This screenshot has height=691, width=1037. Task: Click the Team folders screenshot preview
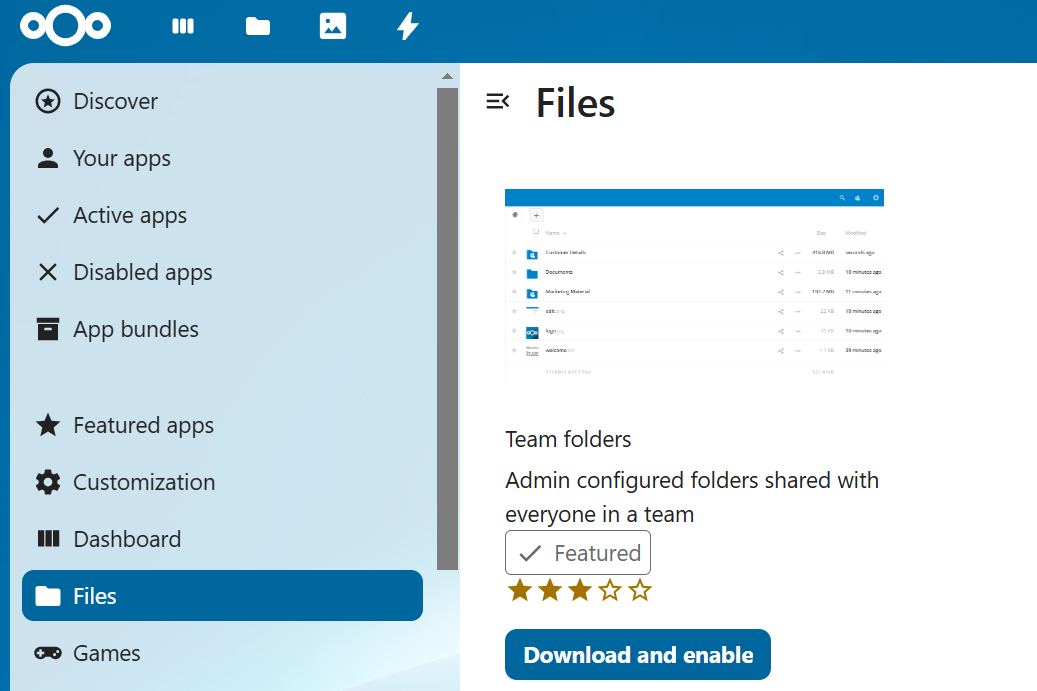pyautogui.click(x=694, y=285)
